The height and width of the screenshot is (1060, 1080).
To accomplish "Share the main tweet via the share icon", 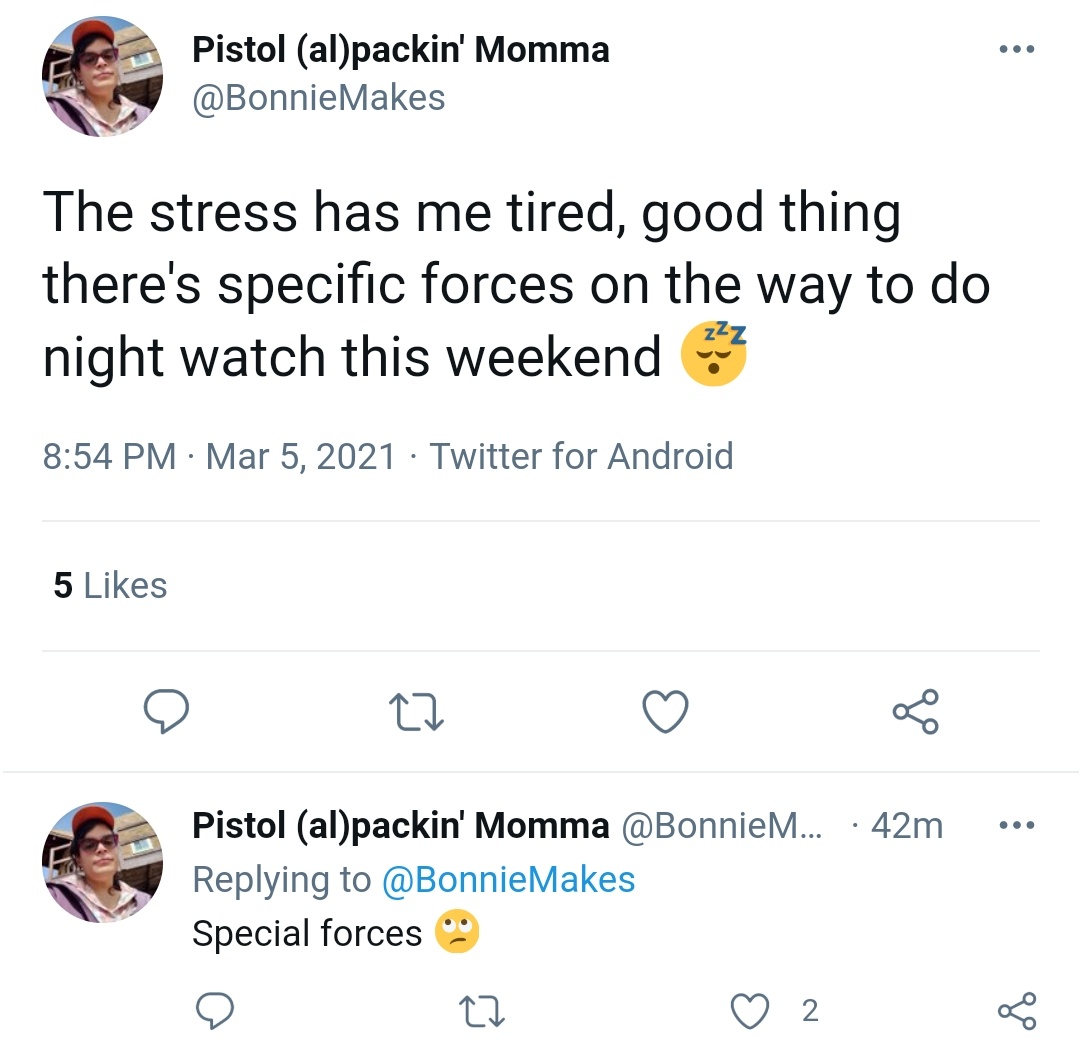I will coord(915,711).
